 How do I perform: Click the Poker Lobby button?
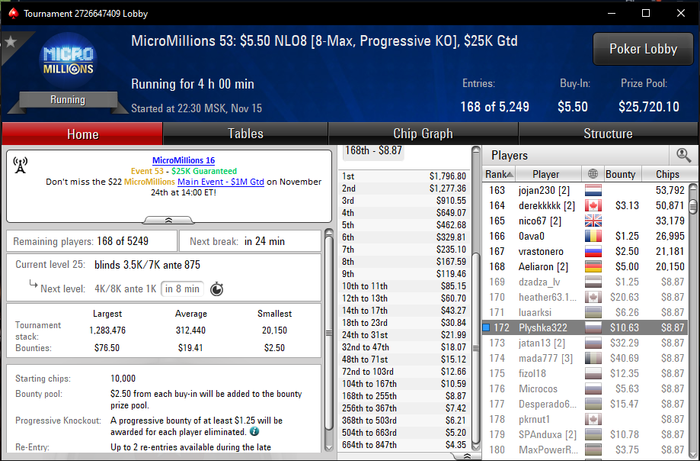click(643, 49)
